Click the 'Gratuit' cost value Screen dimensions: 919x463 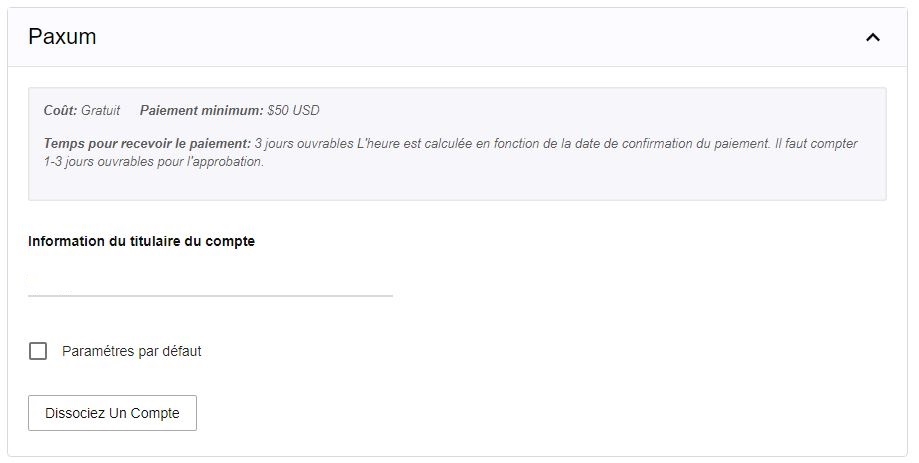pos(100,110)
